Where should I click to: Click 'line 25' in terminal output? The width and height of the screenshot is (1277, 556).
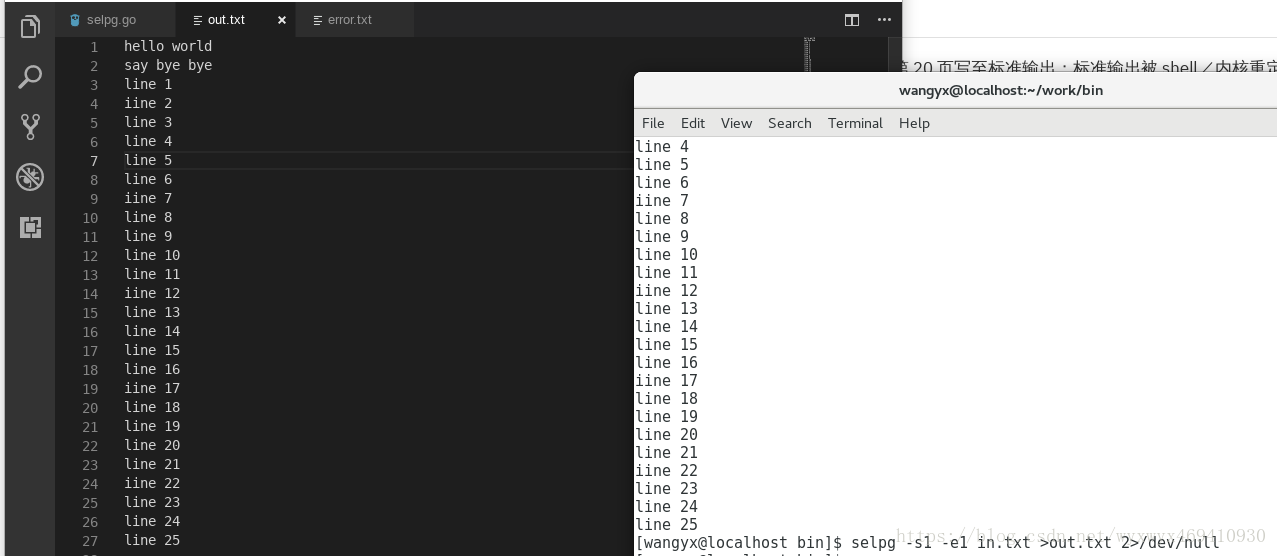coord(667,525)
